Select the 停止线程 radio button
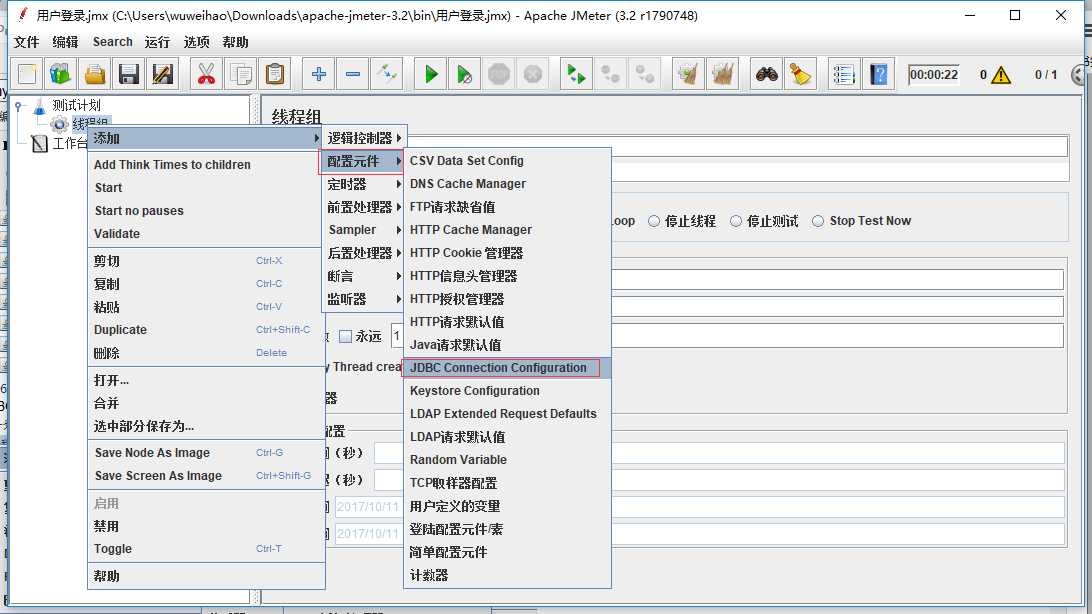The height and width of the screenshot is (614, 1092). coord(654,221)
